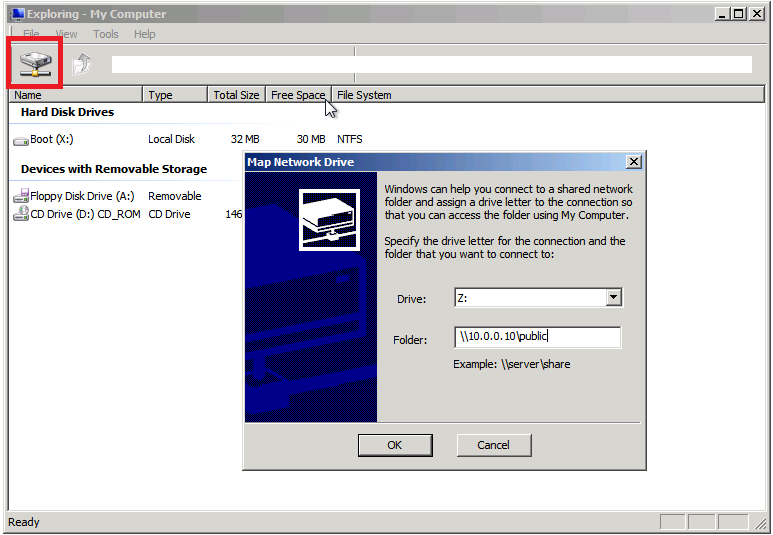Screen dimensions: 773x535
Task: Sort by the Type column header
Action: tap(175, 95)
